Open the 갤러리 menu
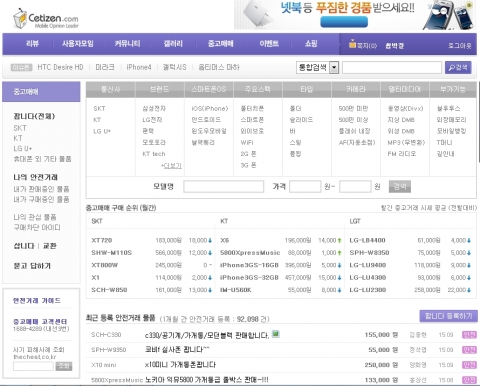Image resolution: width=480 pixels, height=386 pixels. [x=173, y=43]
